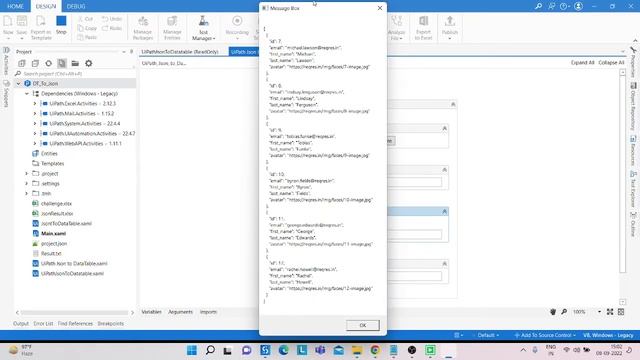This screenshot has width=640, height=360.
Task: Select challenge.xlsx file
Action: point(56,203)
